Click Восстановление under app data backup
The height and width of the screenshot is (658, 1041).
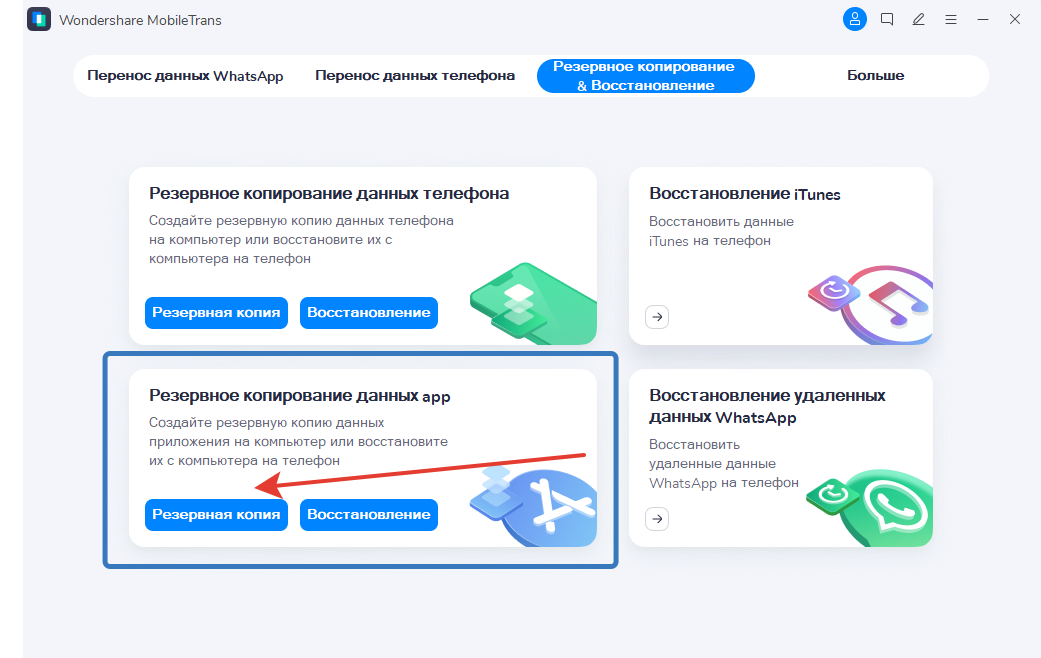[x=368, y=515]
